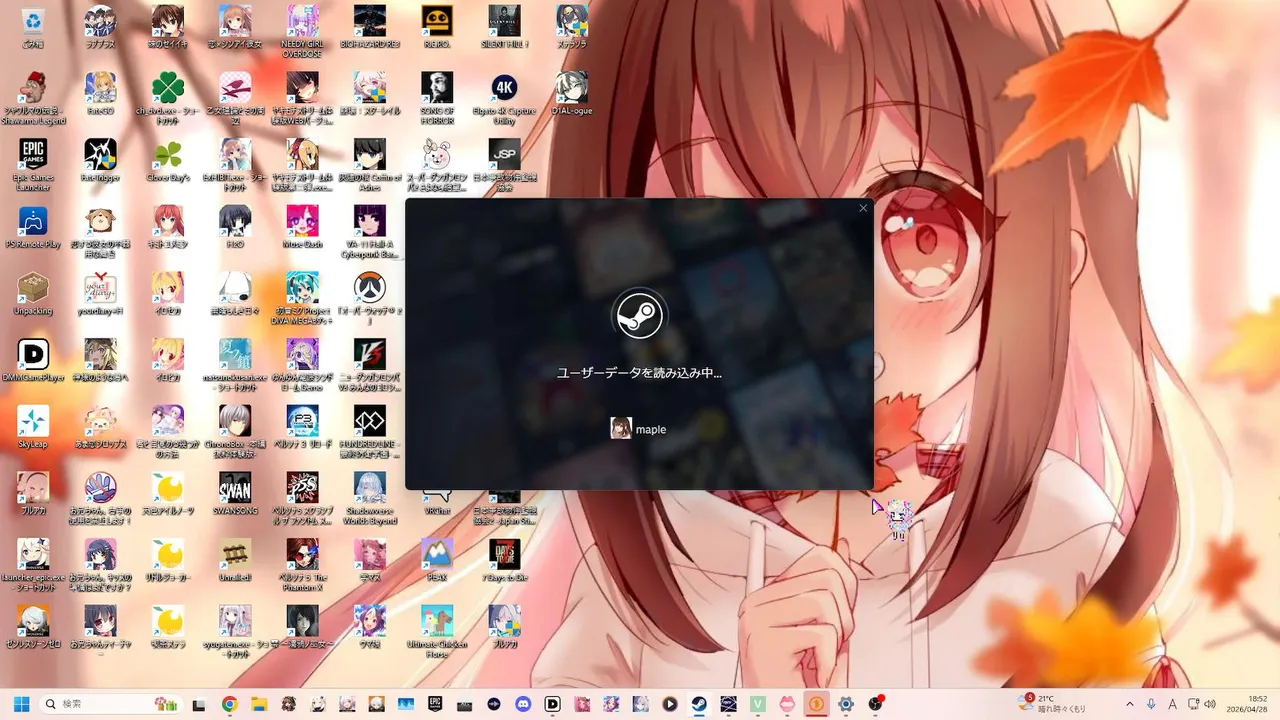Select Elgato 4K Capture Utility icon
The height and width of the screenshot is (720, 1280).
click(x=504, y=99)
